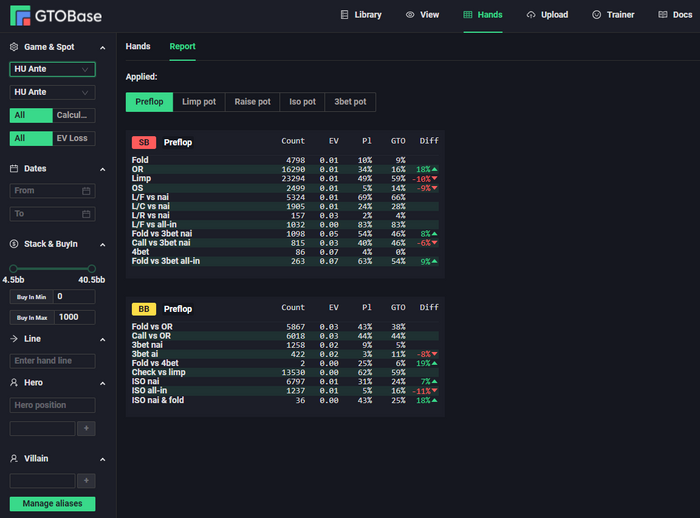The width and height of the screenshot is (700, 518).
Task: Open the View menu
Action: tap(422, 15)
